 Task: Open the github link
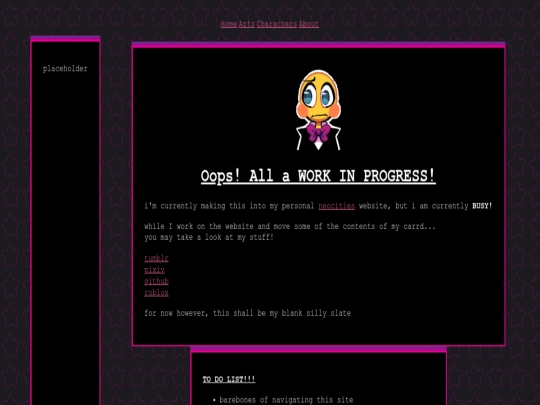click(156, 281)
